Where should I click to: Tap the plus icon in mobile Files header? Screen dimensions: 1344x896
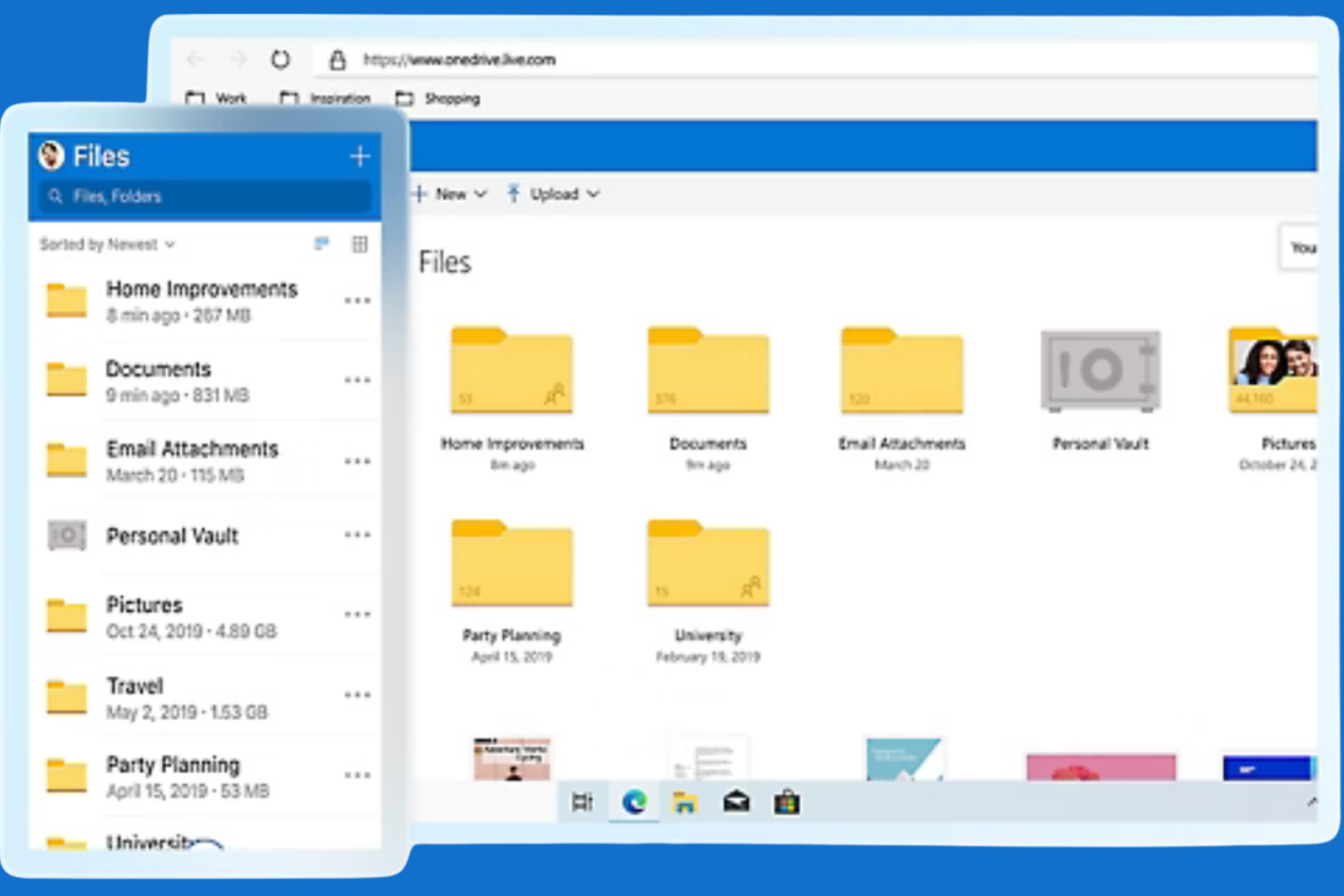click(x=360, y=156)
